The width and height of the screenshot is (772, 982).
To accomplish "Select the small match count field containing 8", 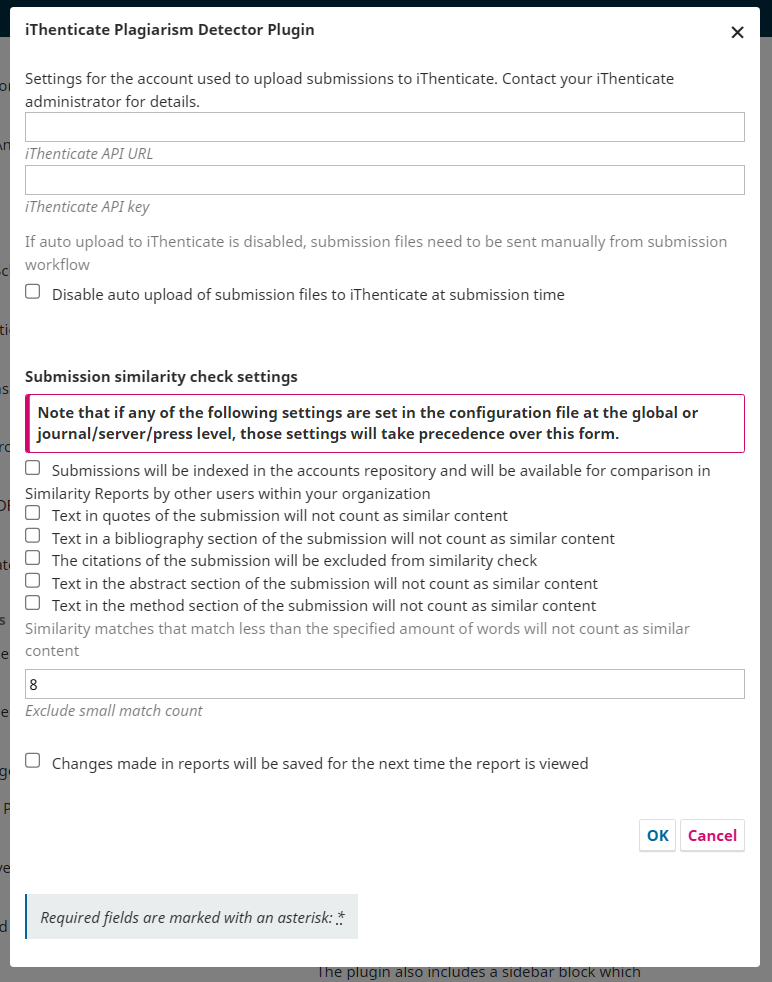I will click(384, 684).
